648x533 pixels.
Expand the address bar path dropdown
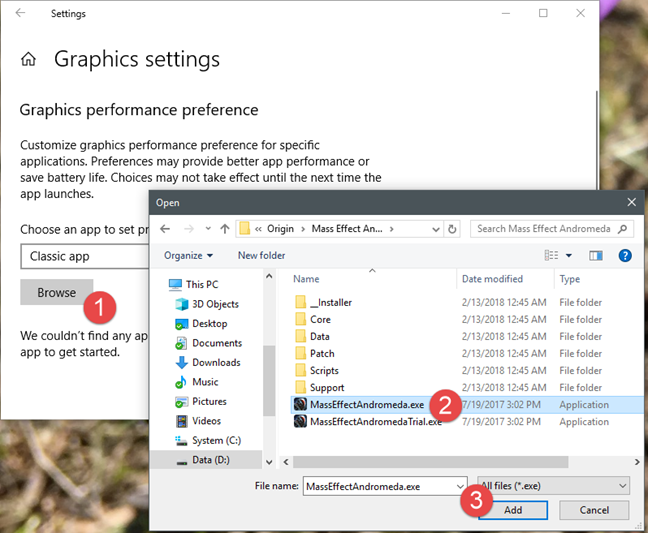click(436, 229)
